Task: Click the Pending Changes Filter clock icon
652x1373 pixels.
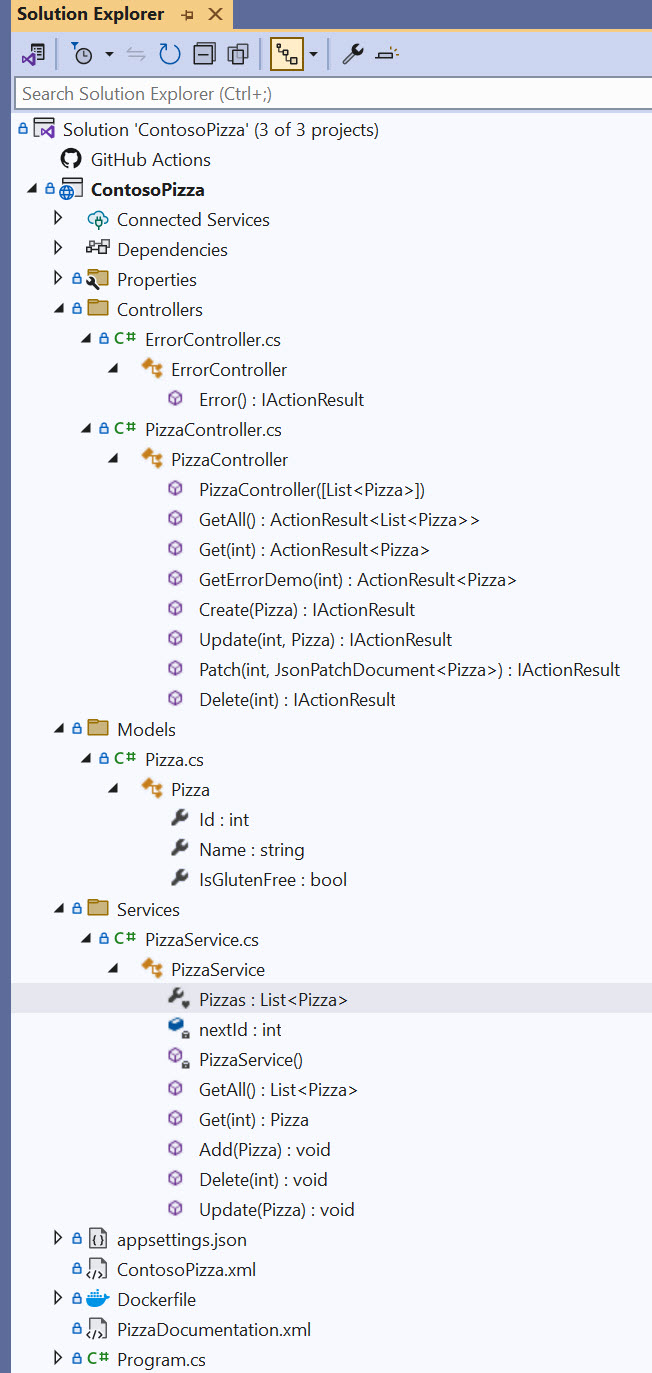Action: point(83,54)
